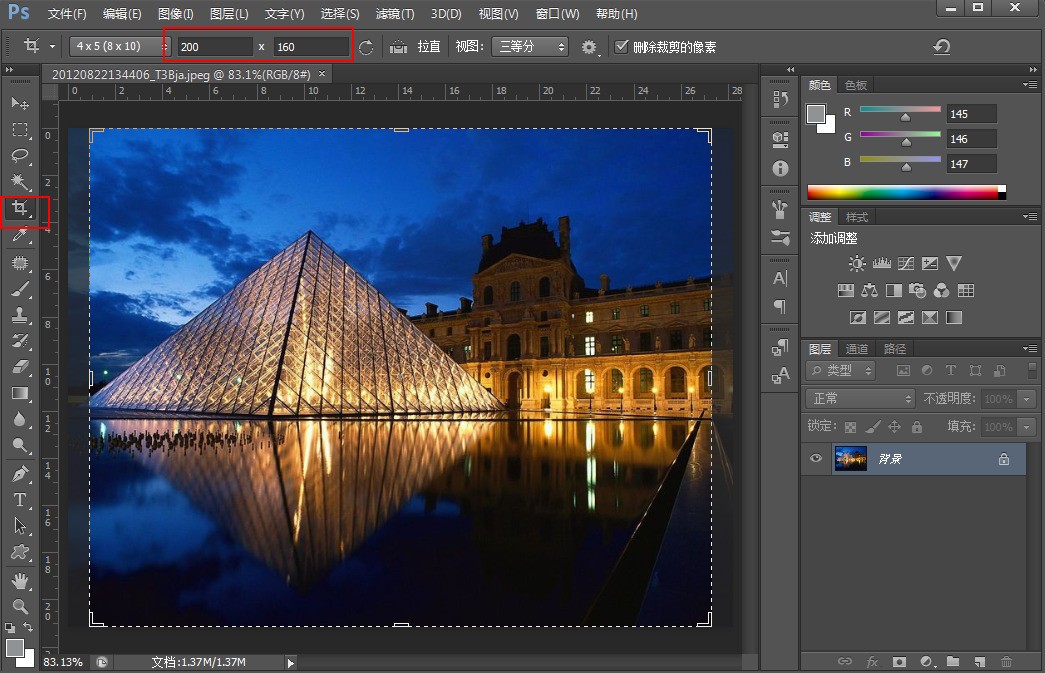Select the Crop tool in toolbar
Viewport: 1045px width, 673px height.
tap(19, 209)
